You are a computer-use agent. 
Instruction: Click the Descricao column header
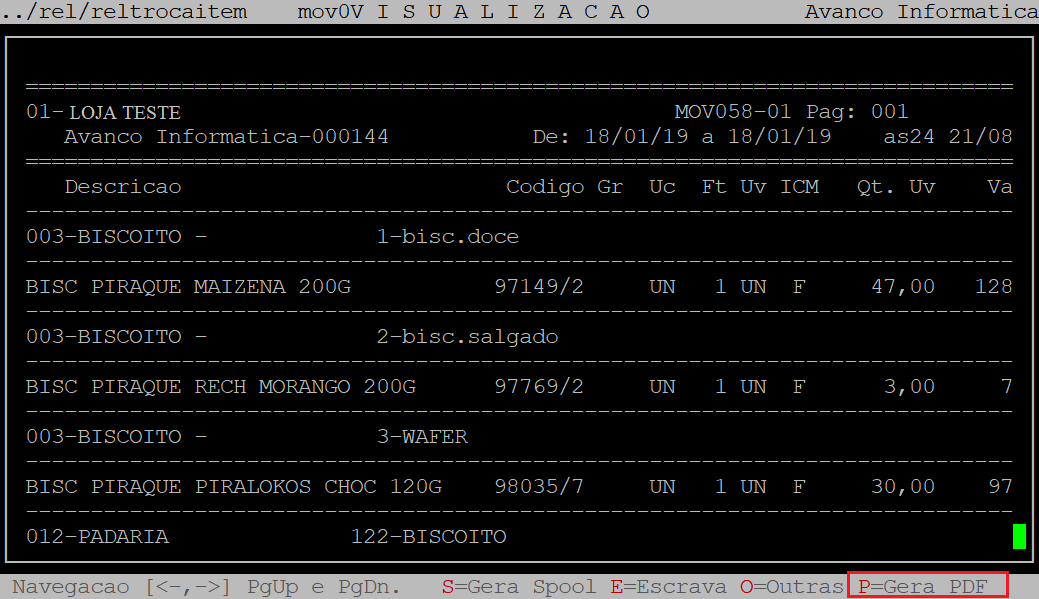point(123,187)
